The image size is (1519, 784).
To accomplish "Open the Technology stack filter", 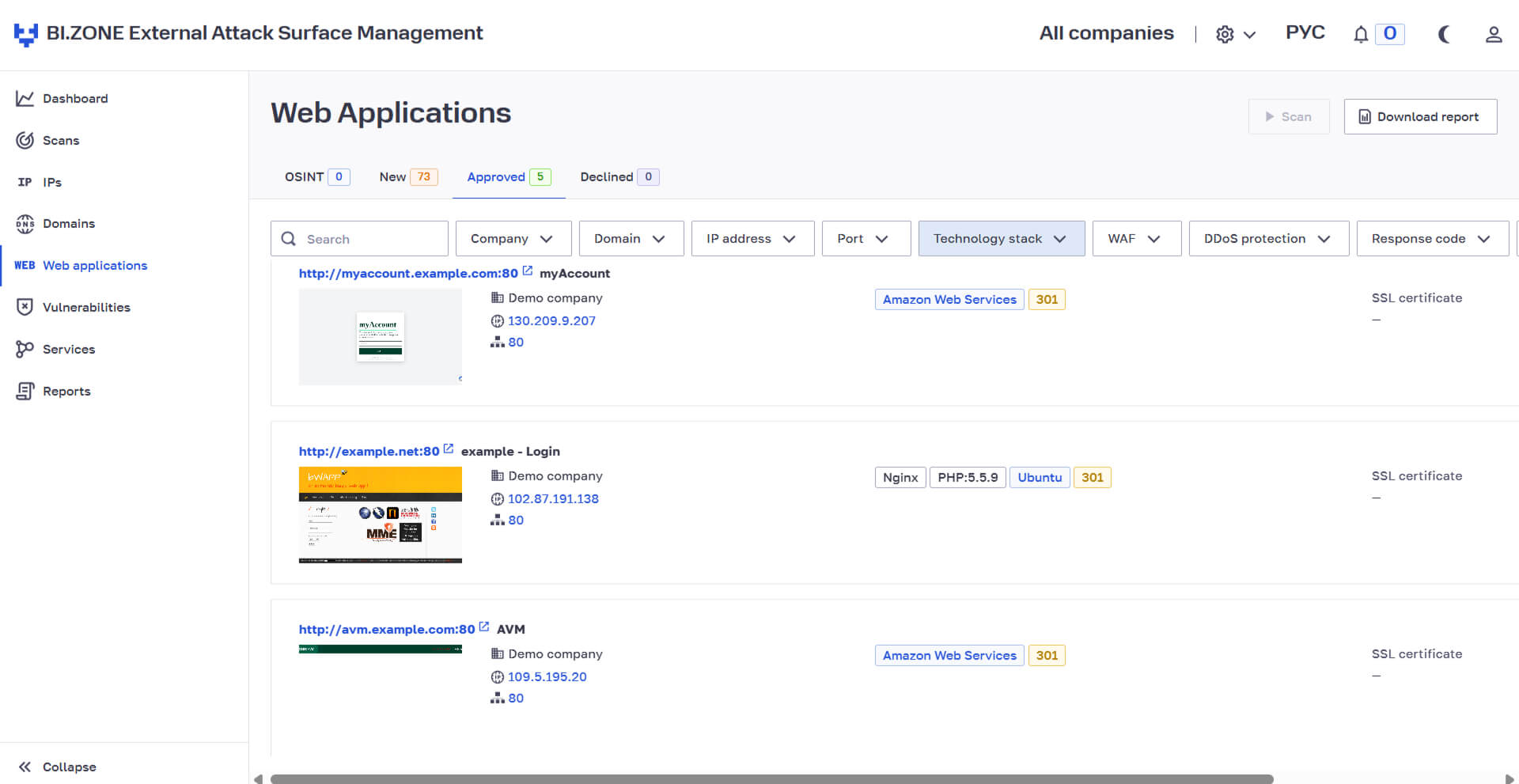I will point(1002,239).
